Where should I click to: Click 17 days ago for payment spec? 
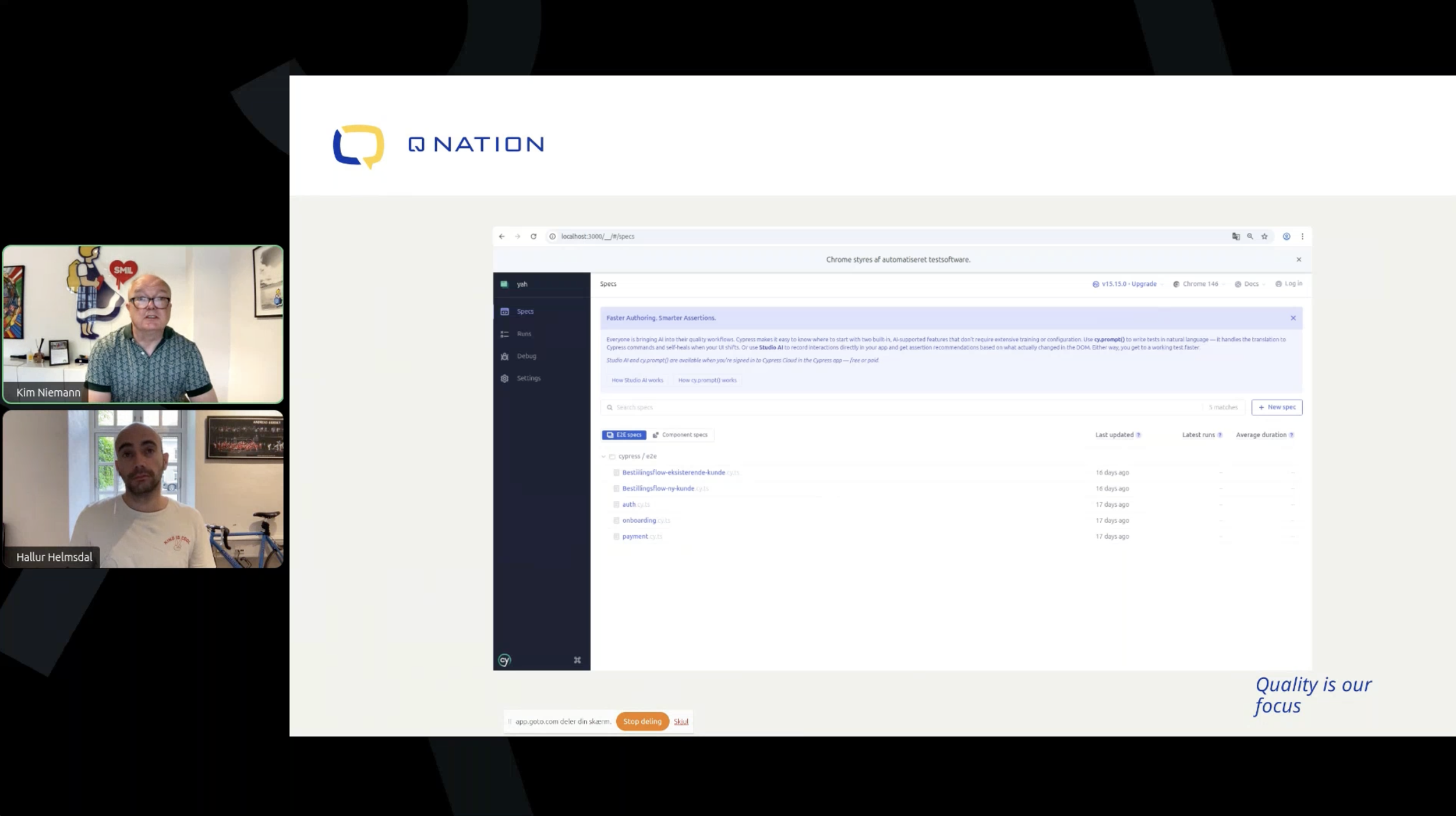point(1112,536)
